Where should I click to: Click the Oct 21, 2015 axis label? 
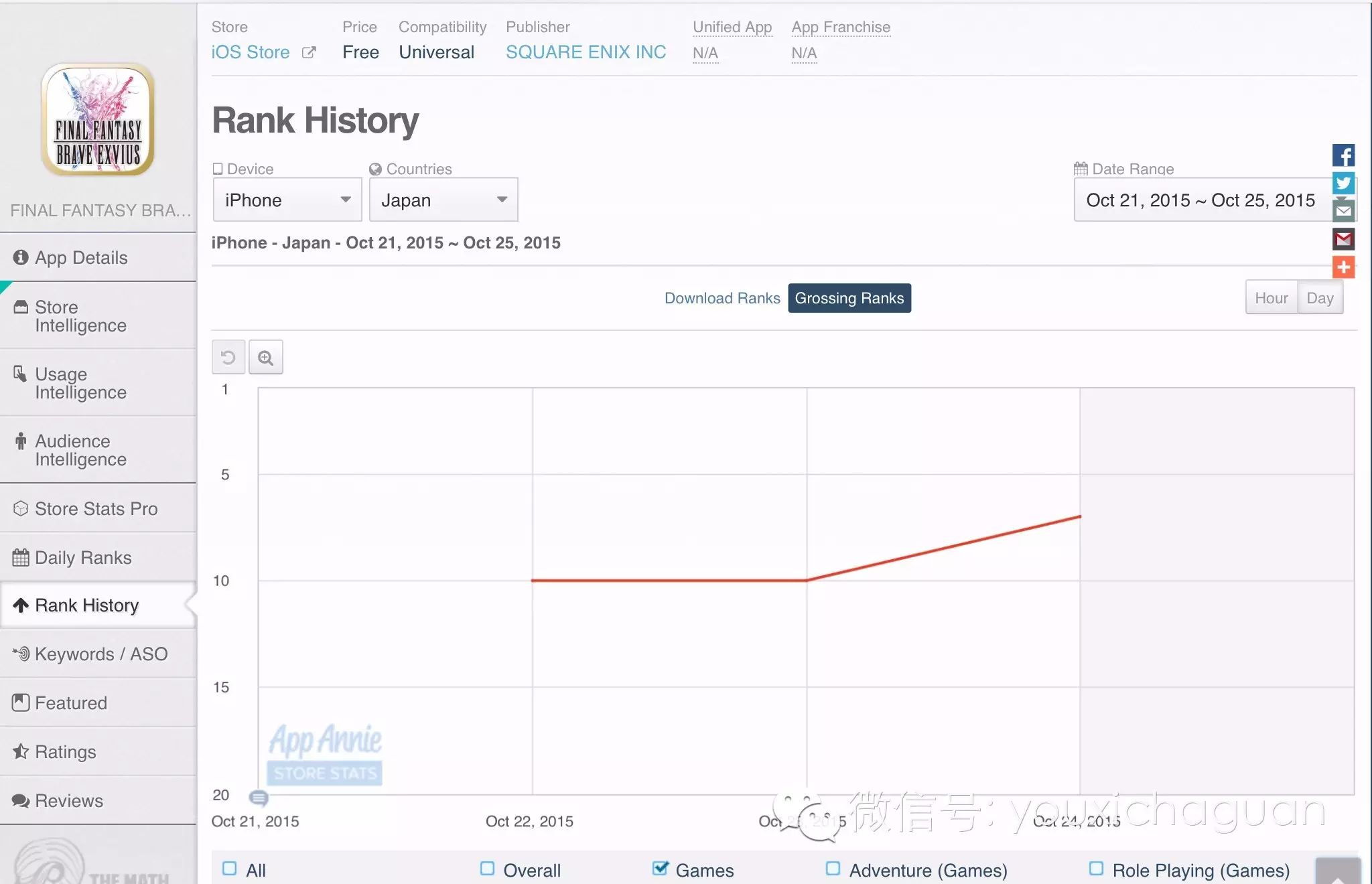click(x=255, y=821)
